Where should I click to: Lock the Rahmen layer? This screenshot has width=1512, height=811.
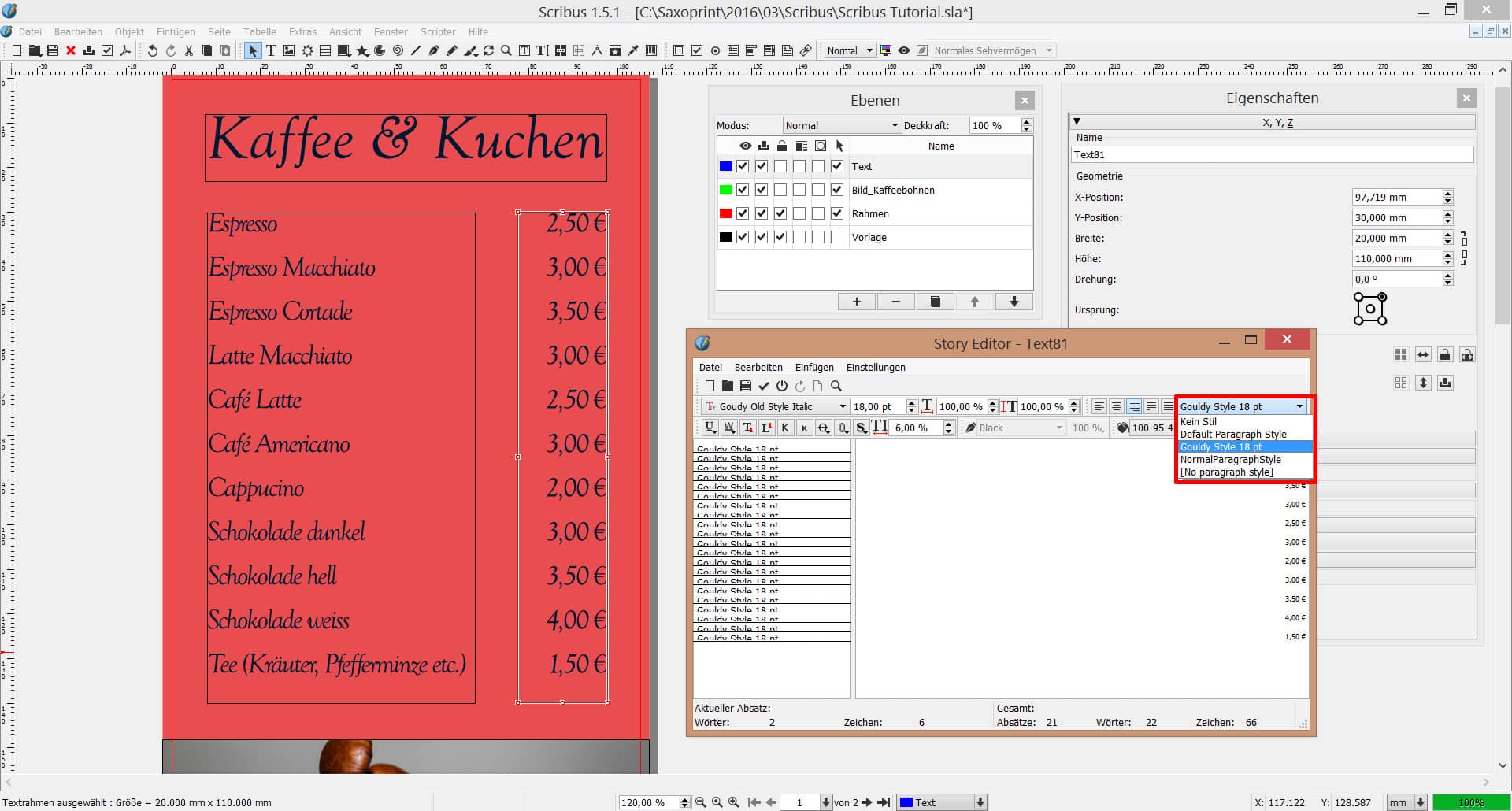click(781, 213)
